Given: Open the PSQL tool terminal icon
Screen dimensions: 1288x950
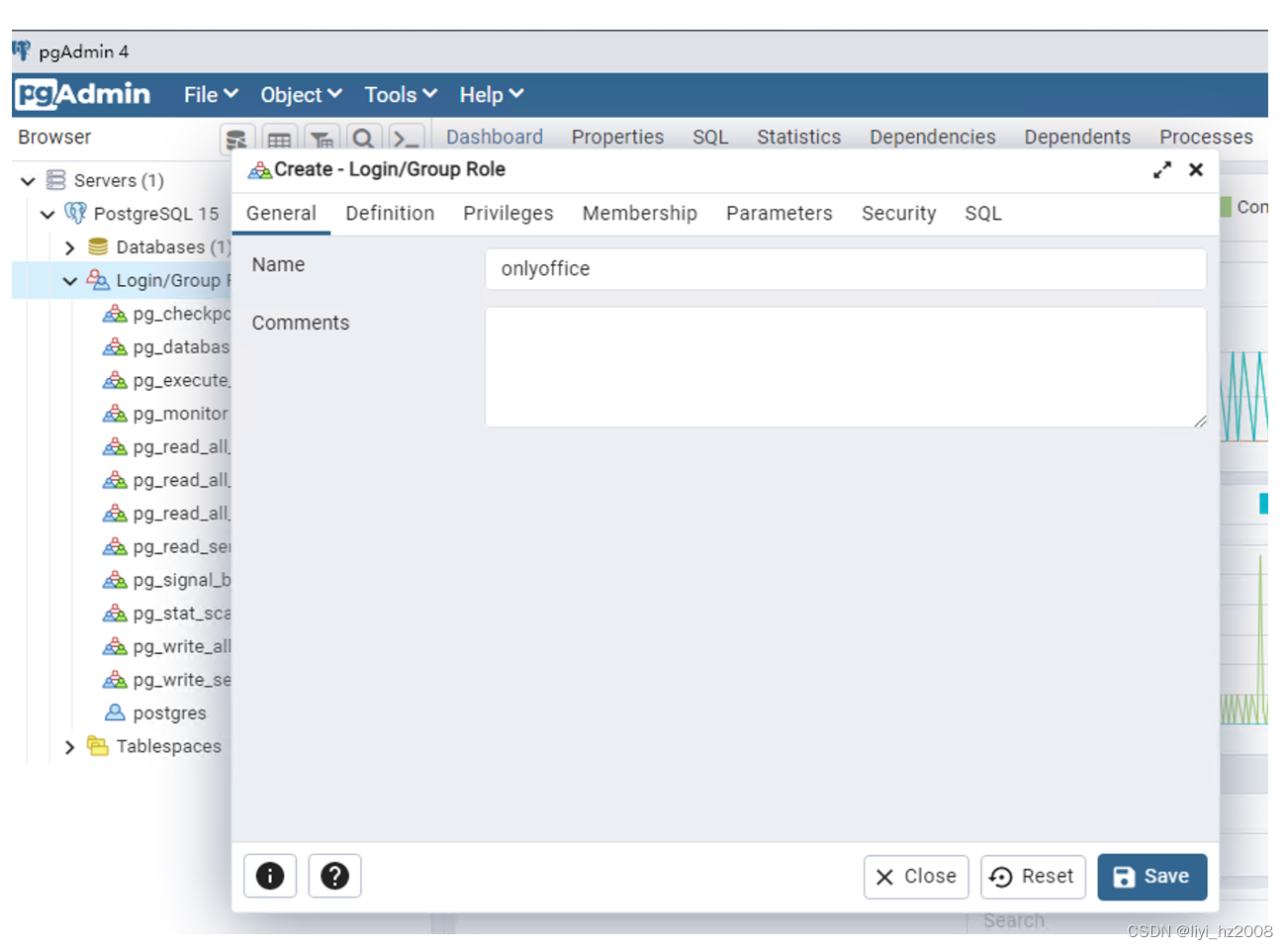Looking at the screenshot, I should coord(406,140).
